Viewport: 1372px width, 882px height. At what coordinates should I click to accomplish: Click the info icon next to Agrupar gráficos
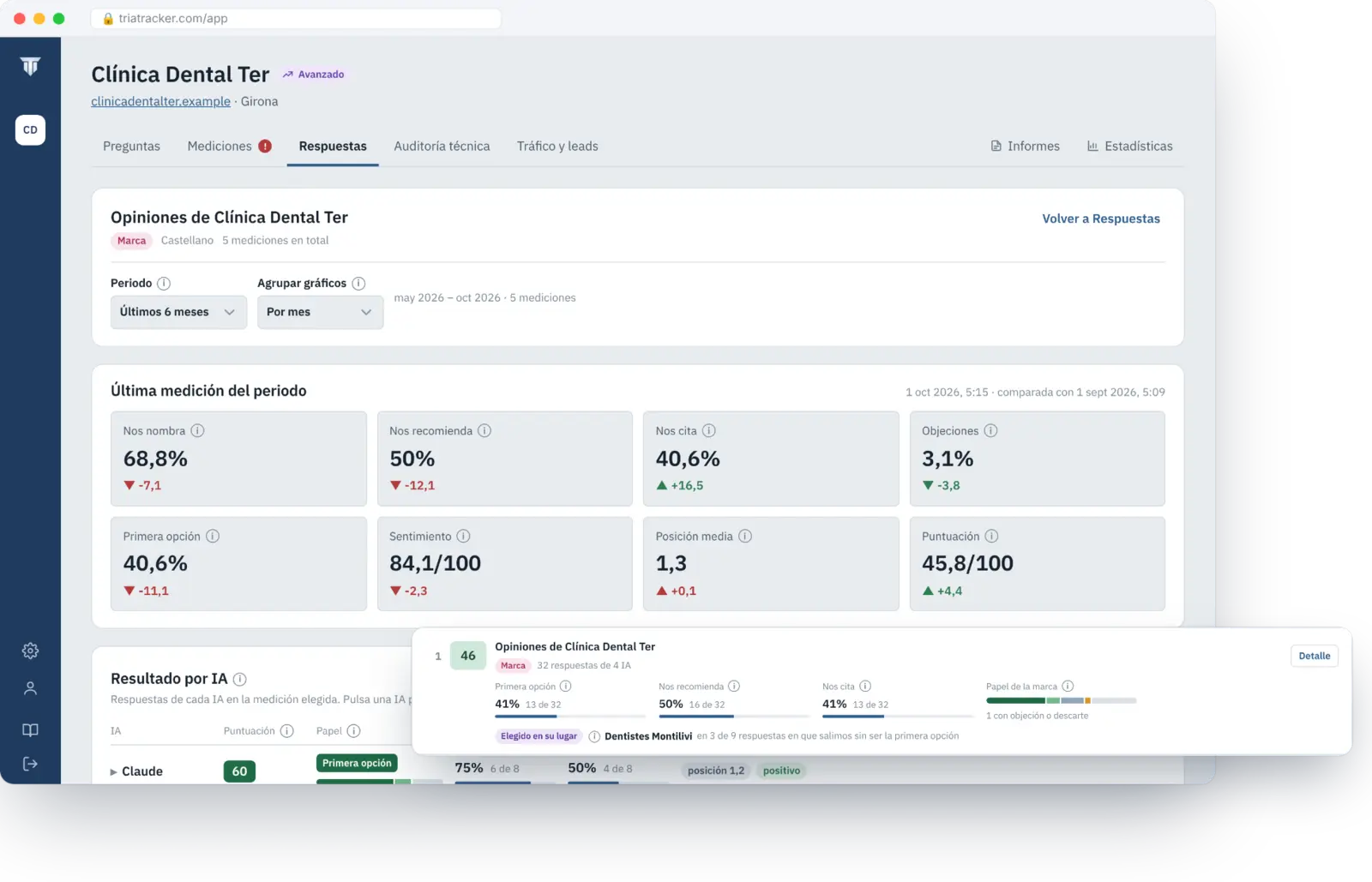pos(358,283)
